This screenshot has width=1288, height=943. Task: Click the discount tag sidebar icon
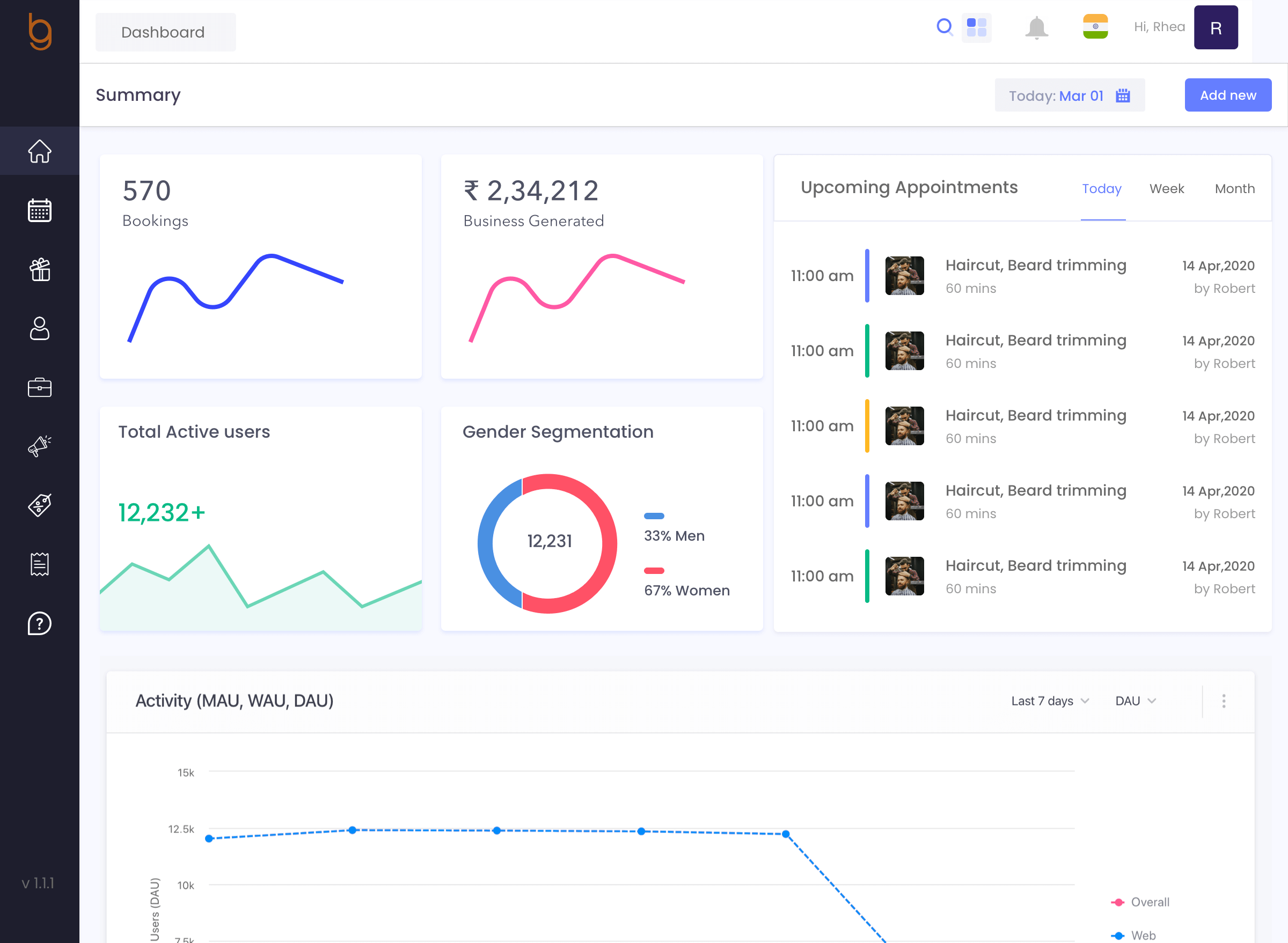39,505
